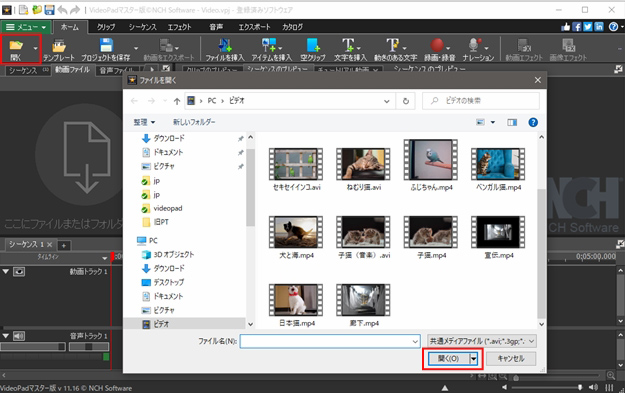The width and height of the screenshot is (625, 393).
Task: Switch to the クリップ tab
Action: tap(106, 27)
